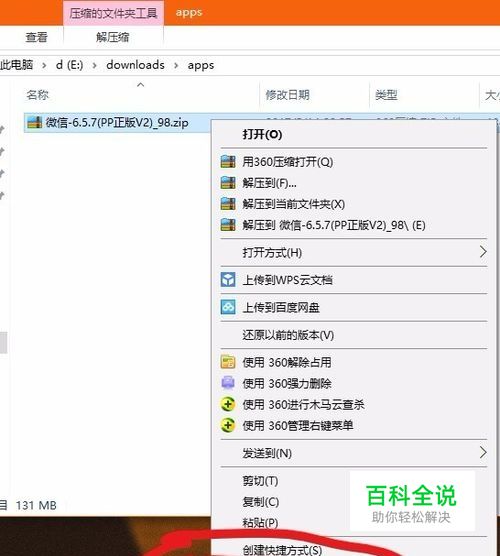The image size is (500, 556).
Task: Click the 360管理右键菜单 green plus icon
Action: click(x=228, y=425)
